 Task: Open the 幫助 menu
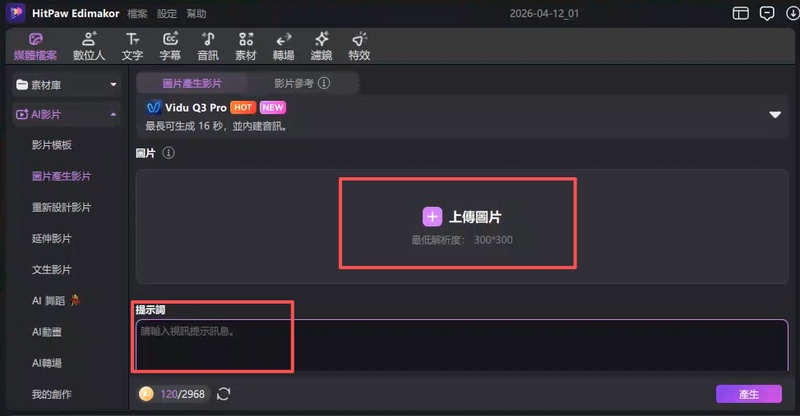pos(196,14)
